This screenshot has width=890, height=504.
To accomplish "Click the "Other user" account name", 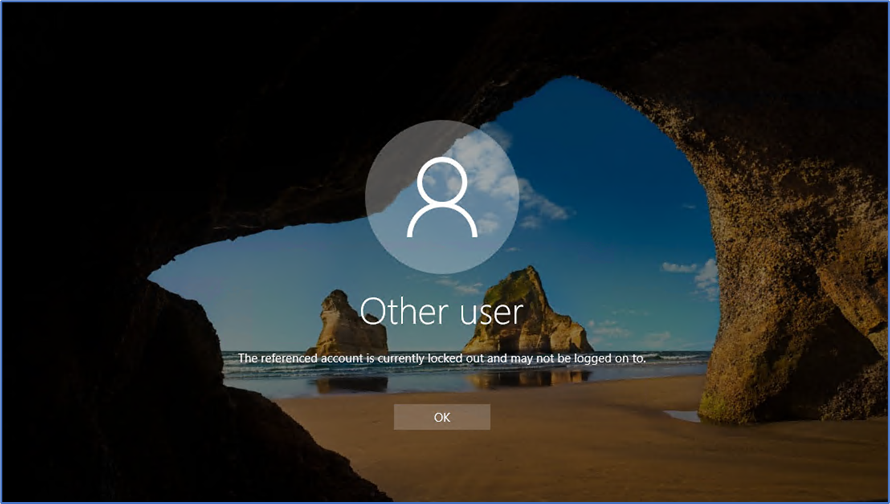I will (x=441, y=311).
